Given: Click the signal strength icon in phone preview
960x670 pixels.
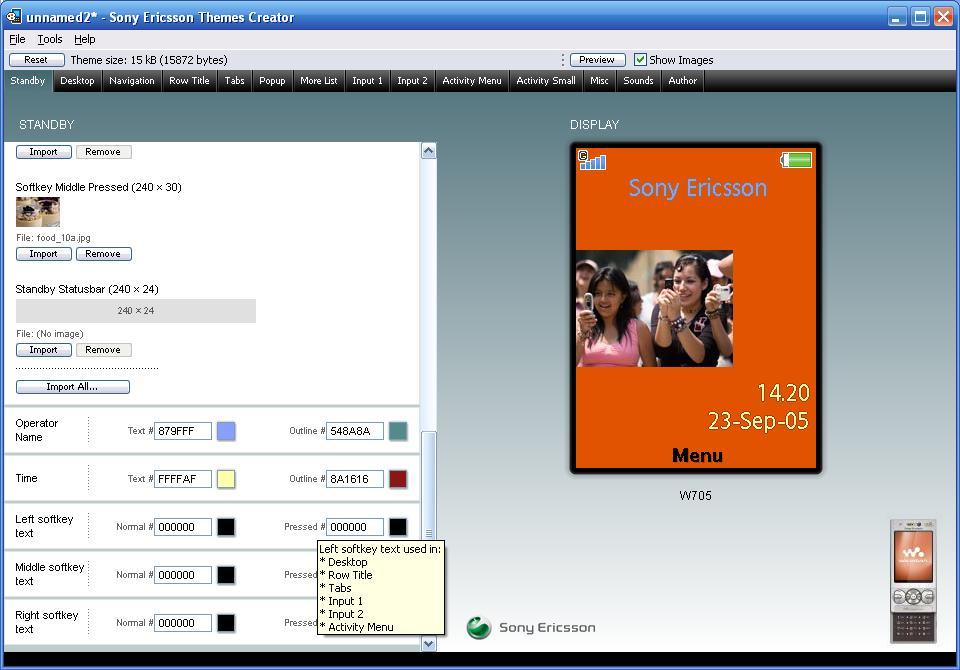Looking at the screenshot, I should 592,160.
